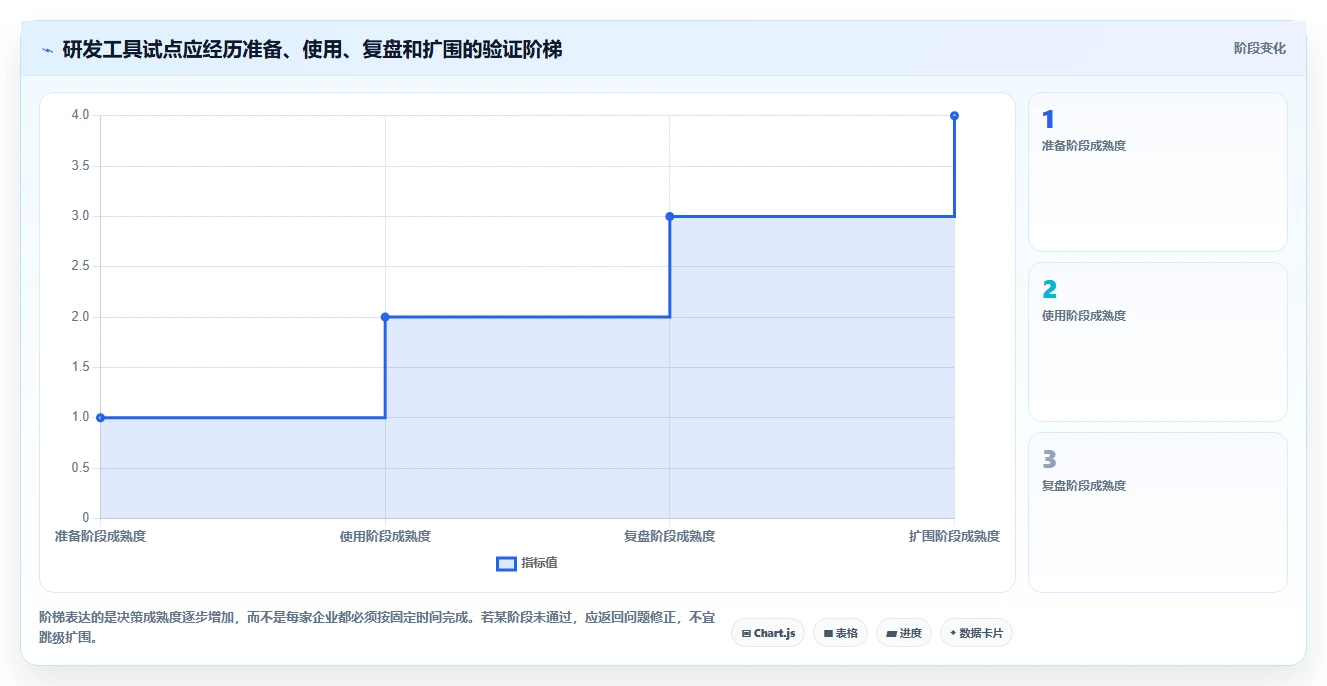Click x-axis label 使用阶段成熟度
Viewport: 1327px width, 686px height.
[385, 537]
